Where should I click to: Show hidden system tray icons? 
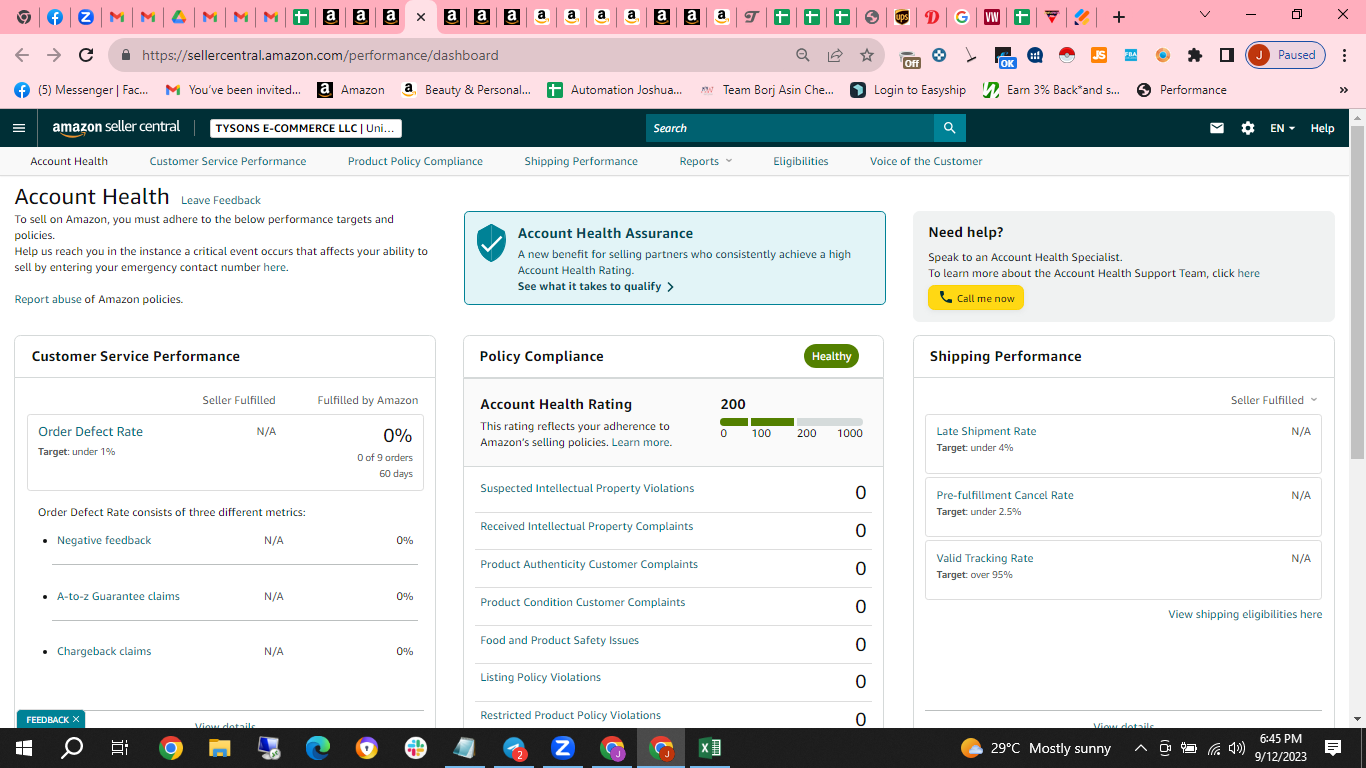tap(1140, 748)
